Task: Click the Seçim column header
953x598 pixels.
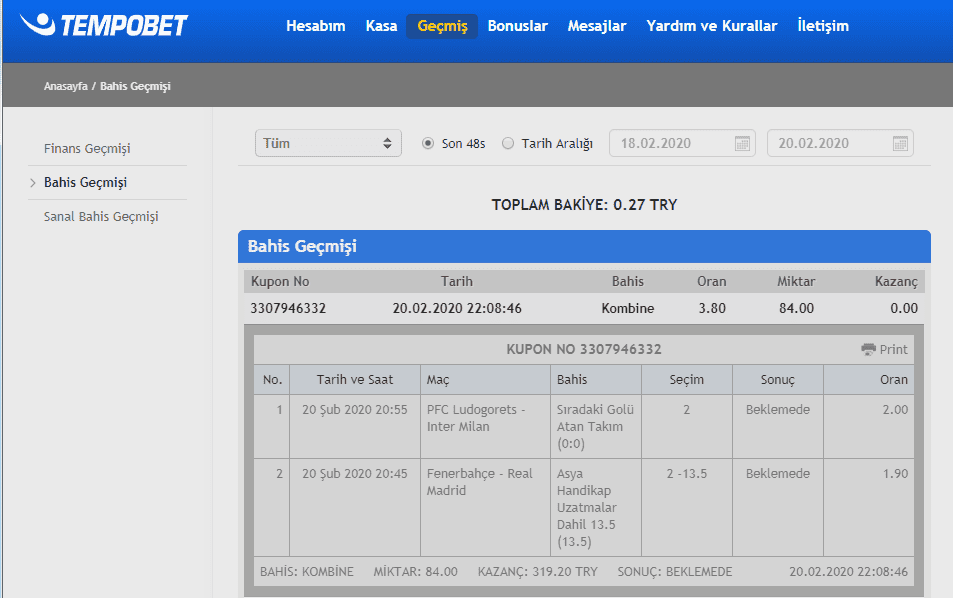Action: (x=687, y=380)
